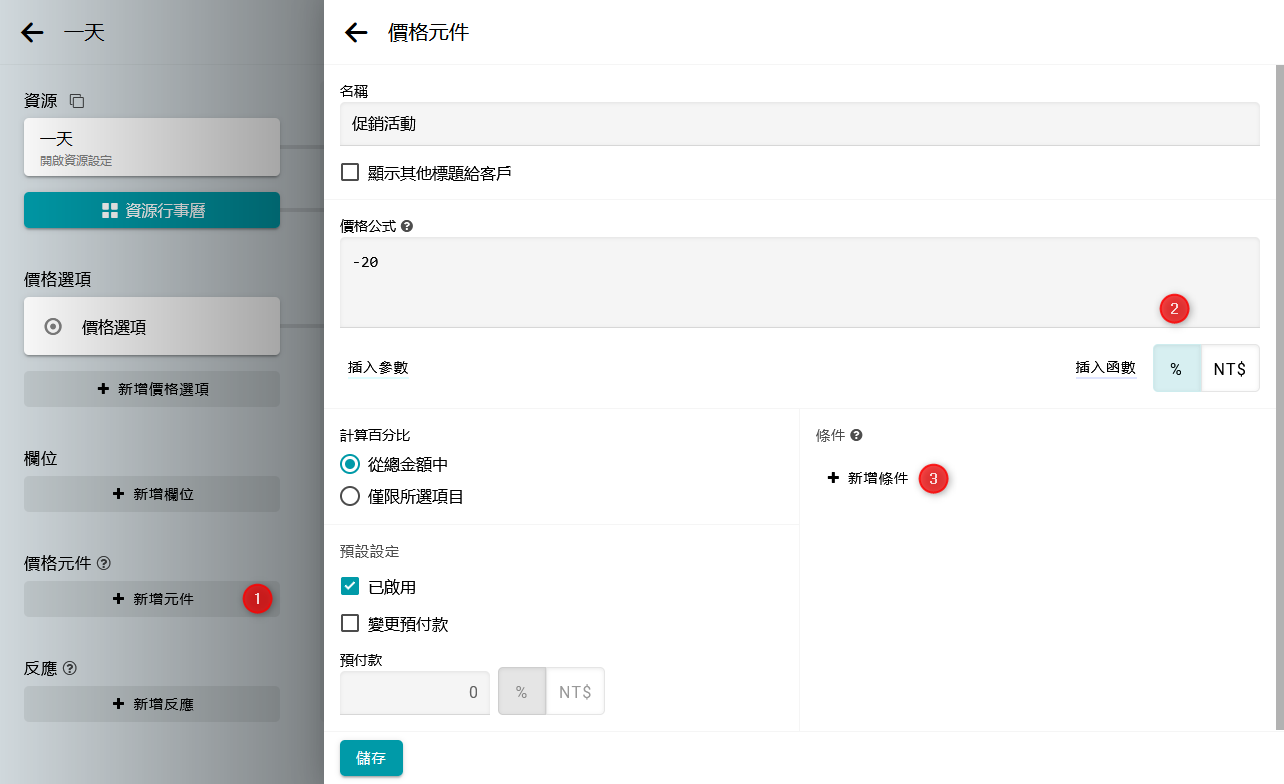Click the copy icon next to 資源
Image resolution: width=1284 pixels, height=784 pixels.
tap(77, 101)
